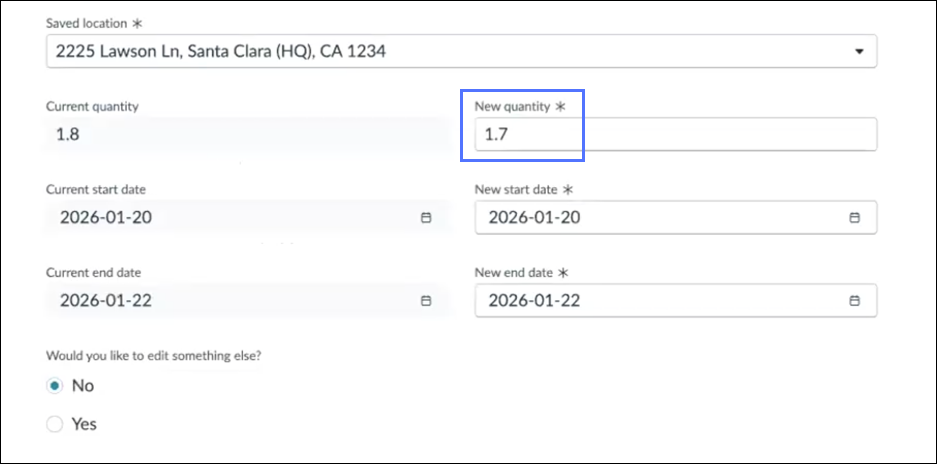
Task: Click the New start date label
Action: 516,190
